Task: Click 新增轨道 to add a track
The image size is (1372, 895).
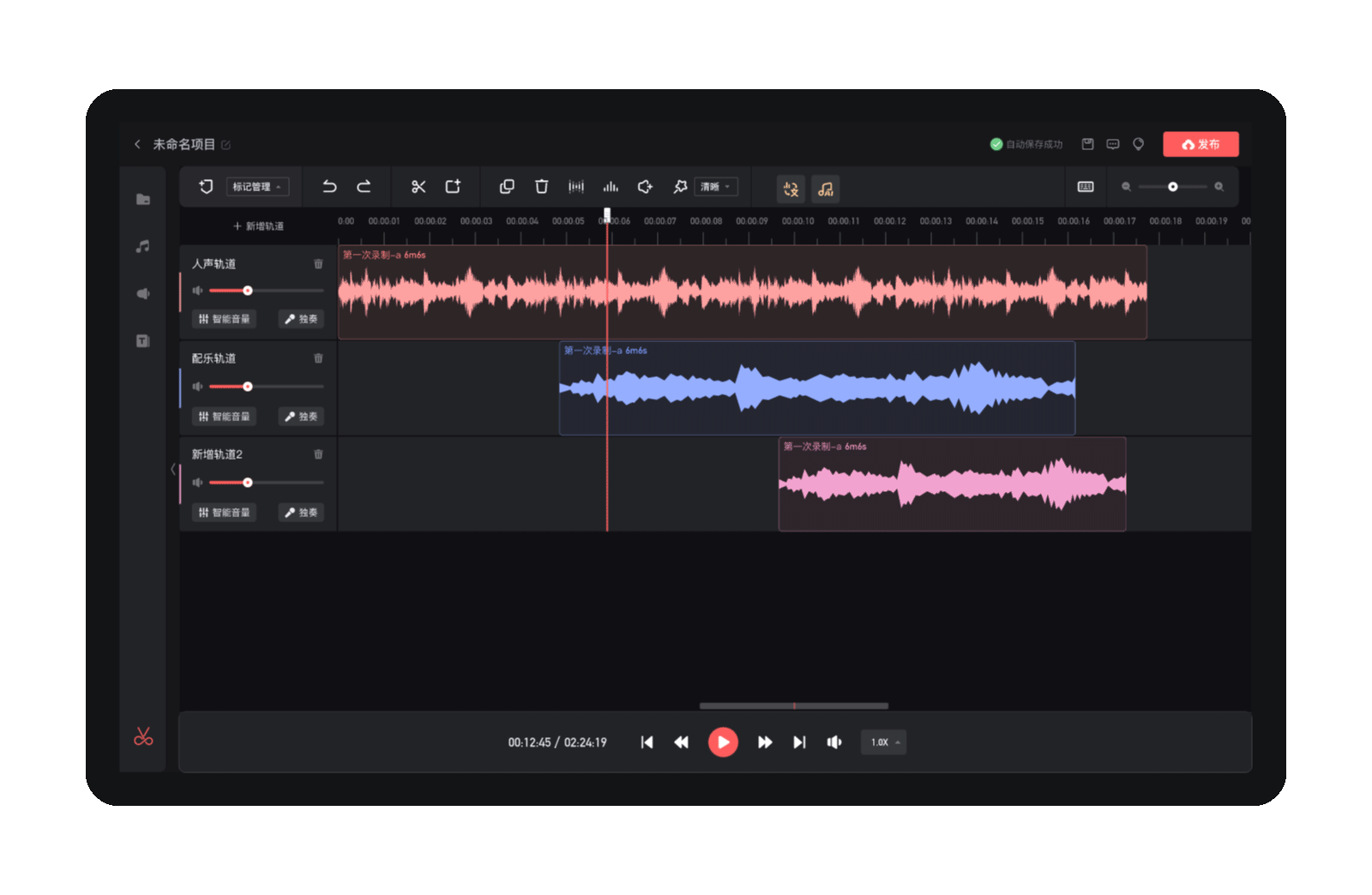Action: (258, 226)
